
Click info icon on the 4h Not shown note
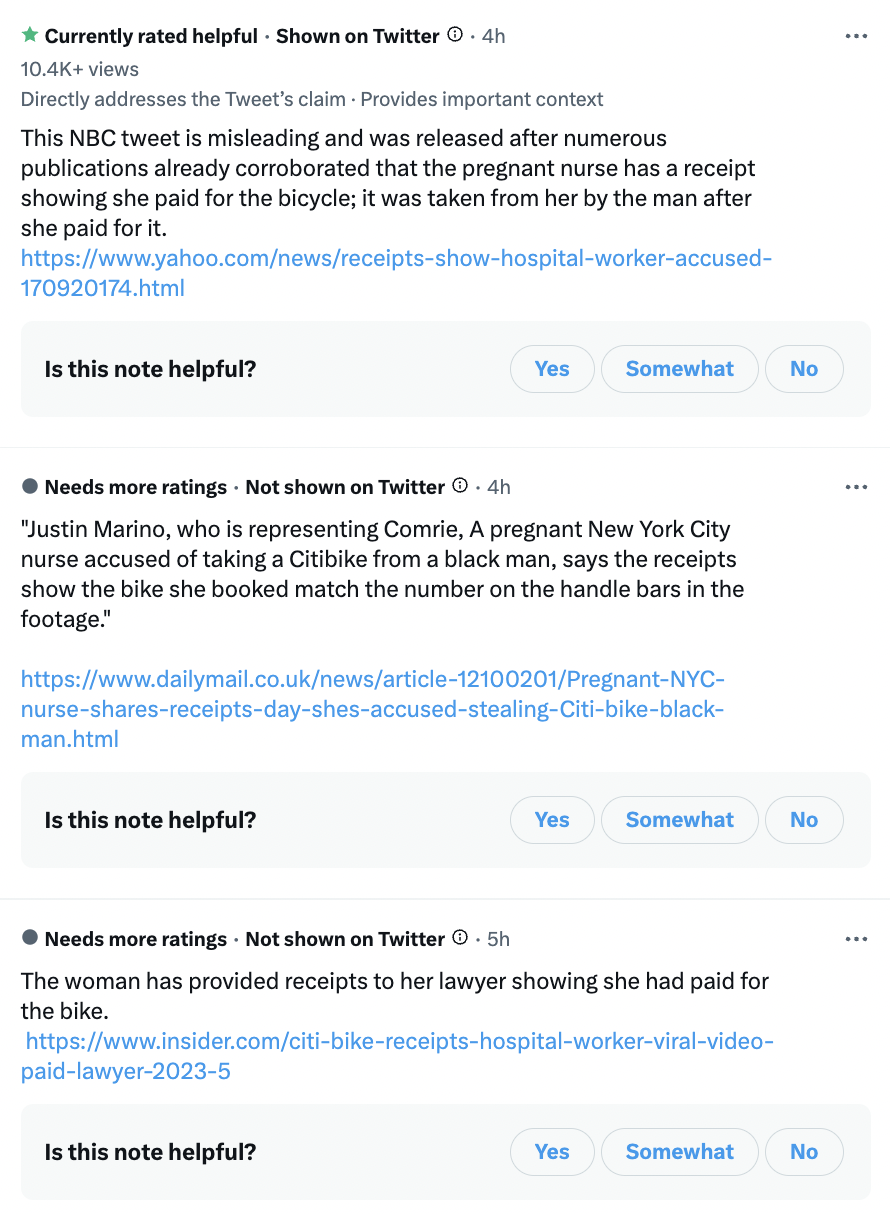[460, 486]
